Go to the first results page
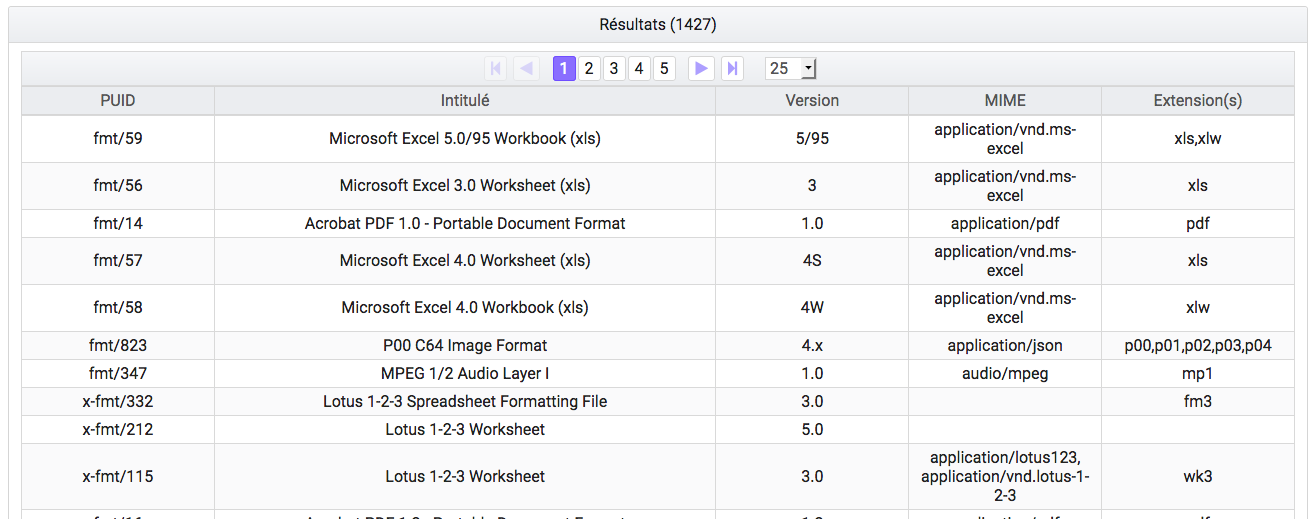The height and width of the screenshot is (519, 1315). 496,69
